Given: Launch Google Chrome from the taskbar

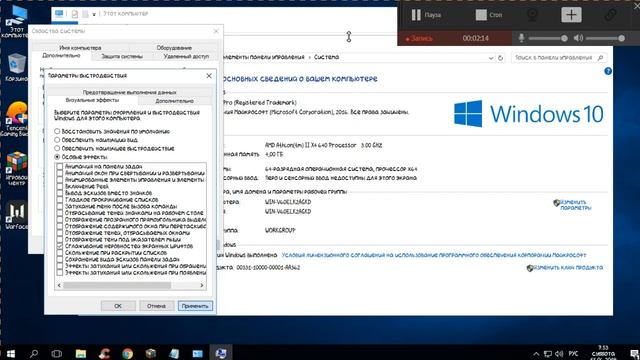Looking at the screenshot, I should 127,353.
